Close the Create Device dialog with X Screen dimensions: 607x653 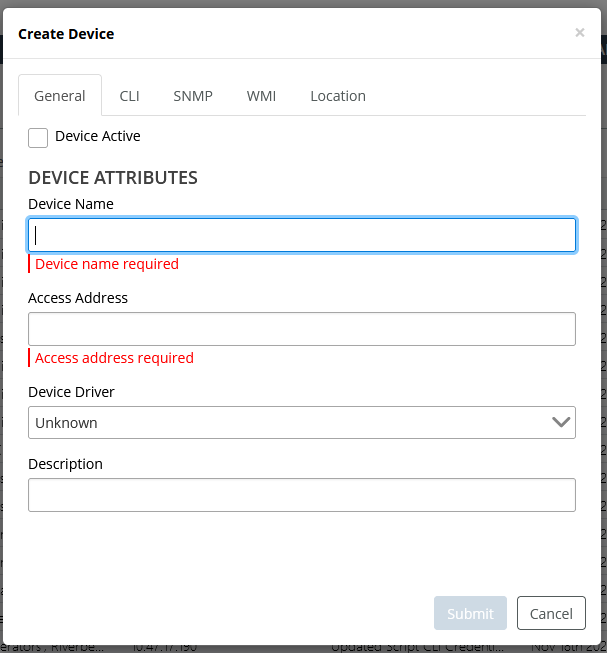(579, 33)
